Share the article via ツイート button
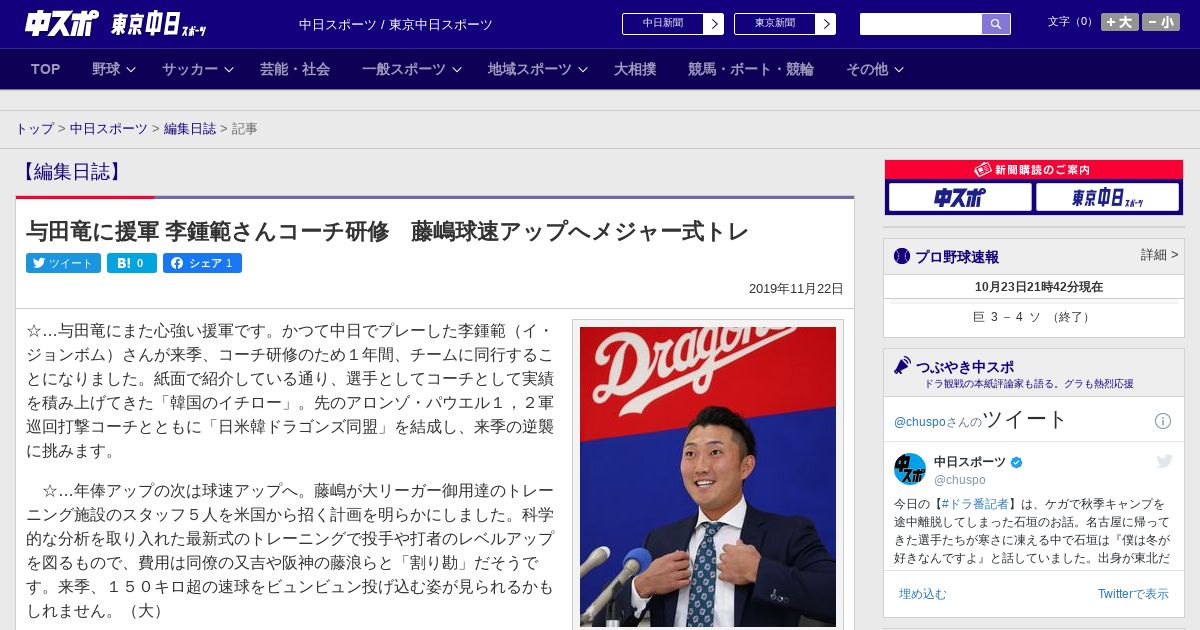 [63, 263]
